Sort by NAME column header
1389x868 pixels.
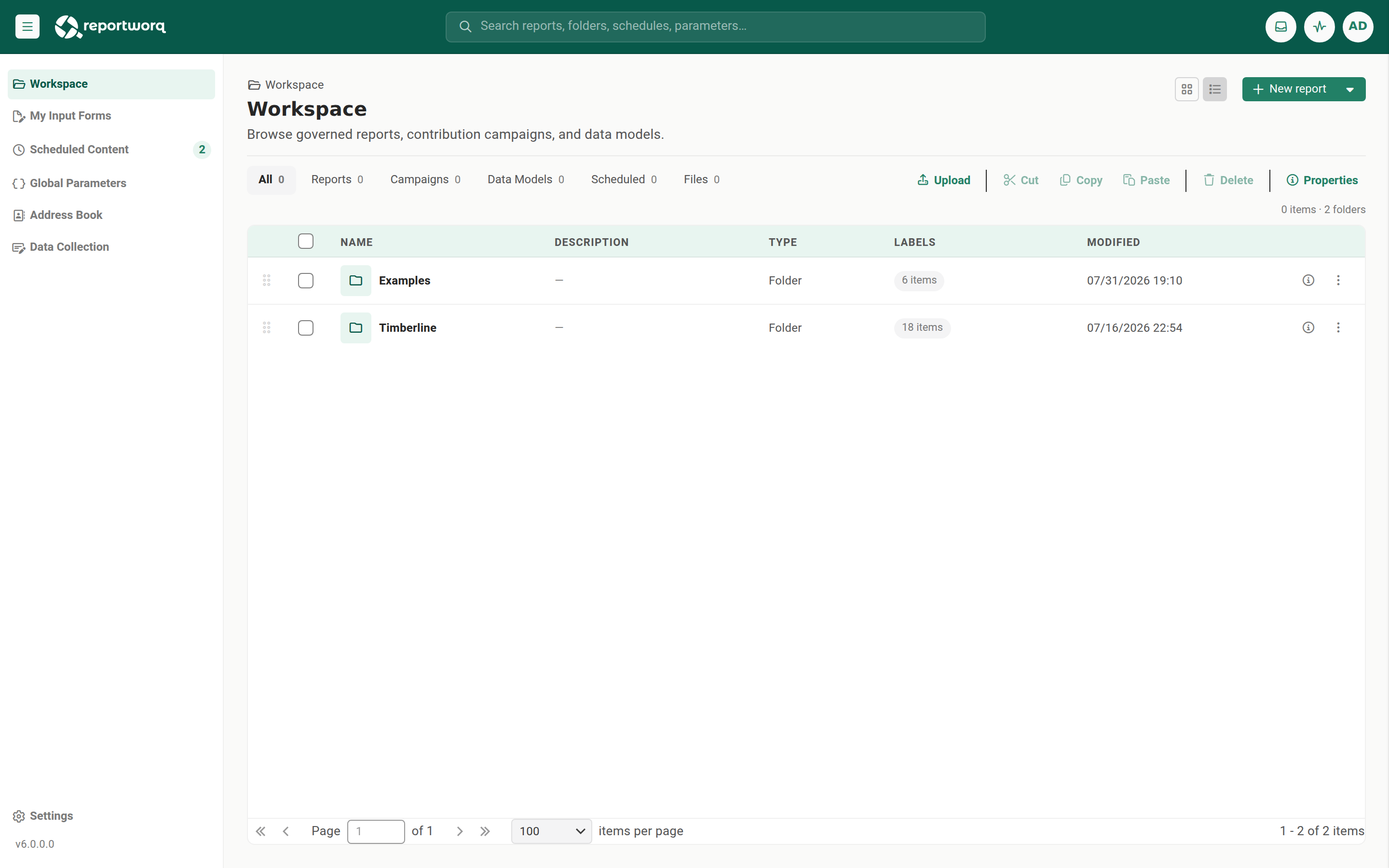(356, 242)
